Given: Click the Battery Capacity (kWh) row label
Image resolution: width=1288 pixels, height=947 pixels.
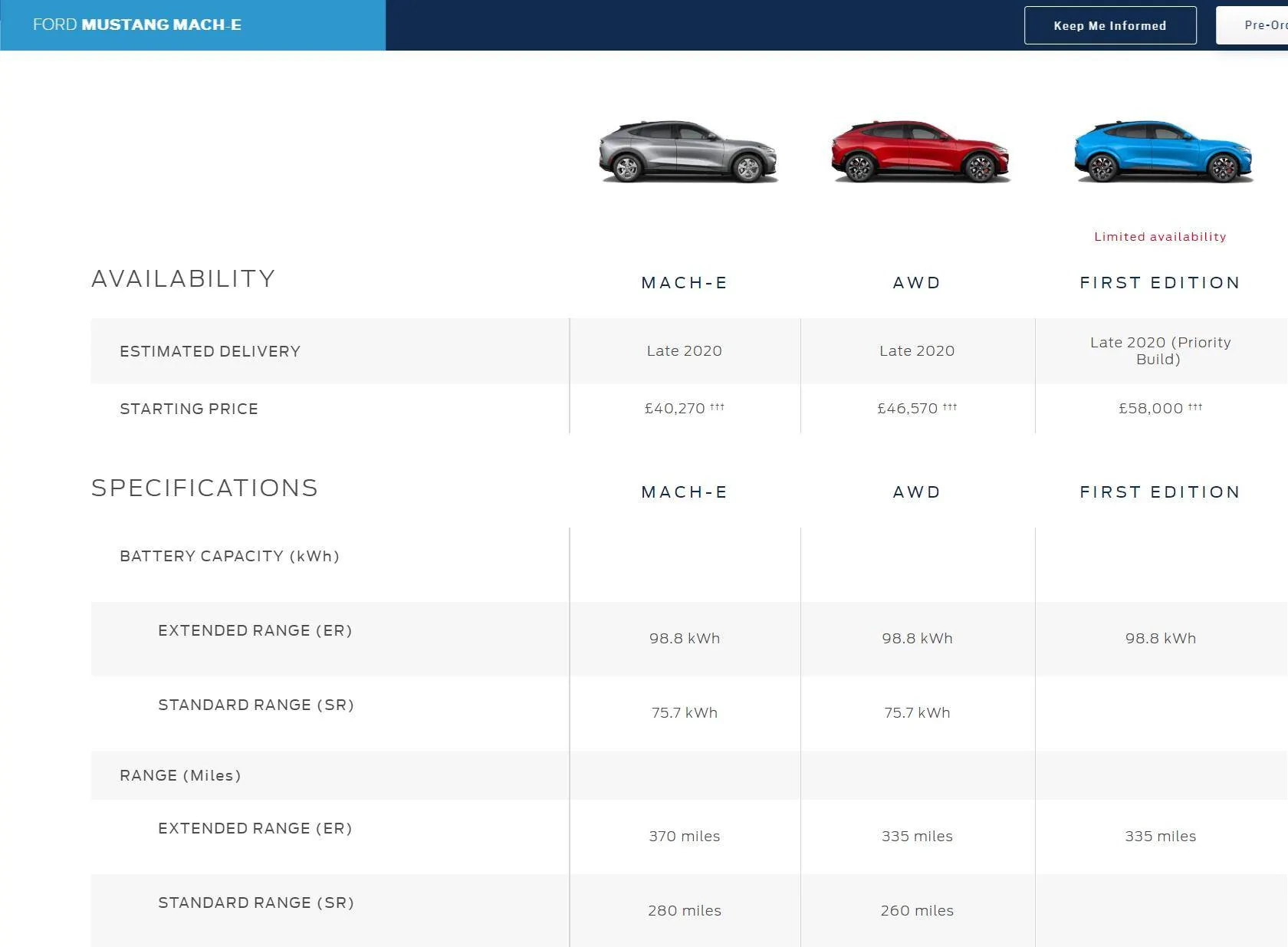Looking at the screenshot, I should tap(229, 556).
